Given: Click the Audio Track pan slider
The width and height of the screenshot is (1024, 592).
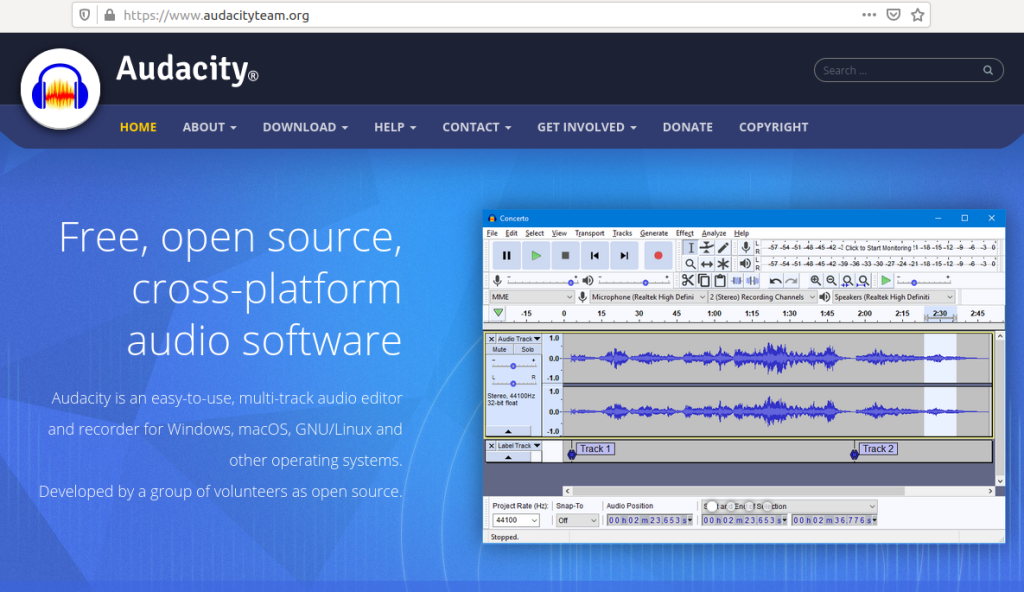Looking at the screenshot, I should [513, 383].
